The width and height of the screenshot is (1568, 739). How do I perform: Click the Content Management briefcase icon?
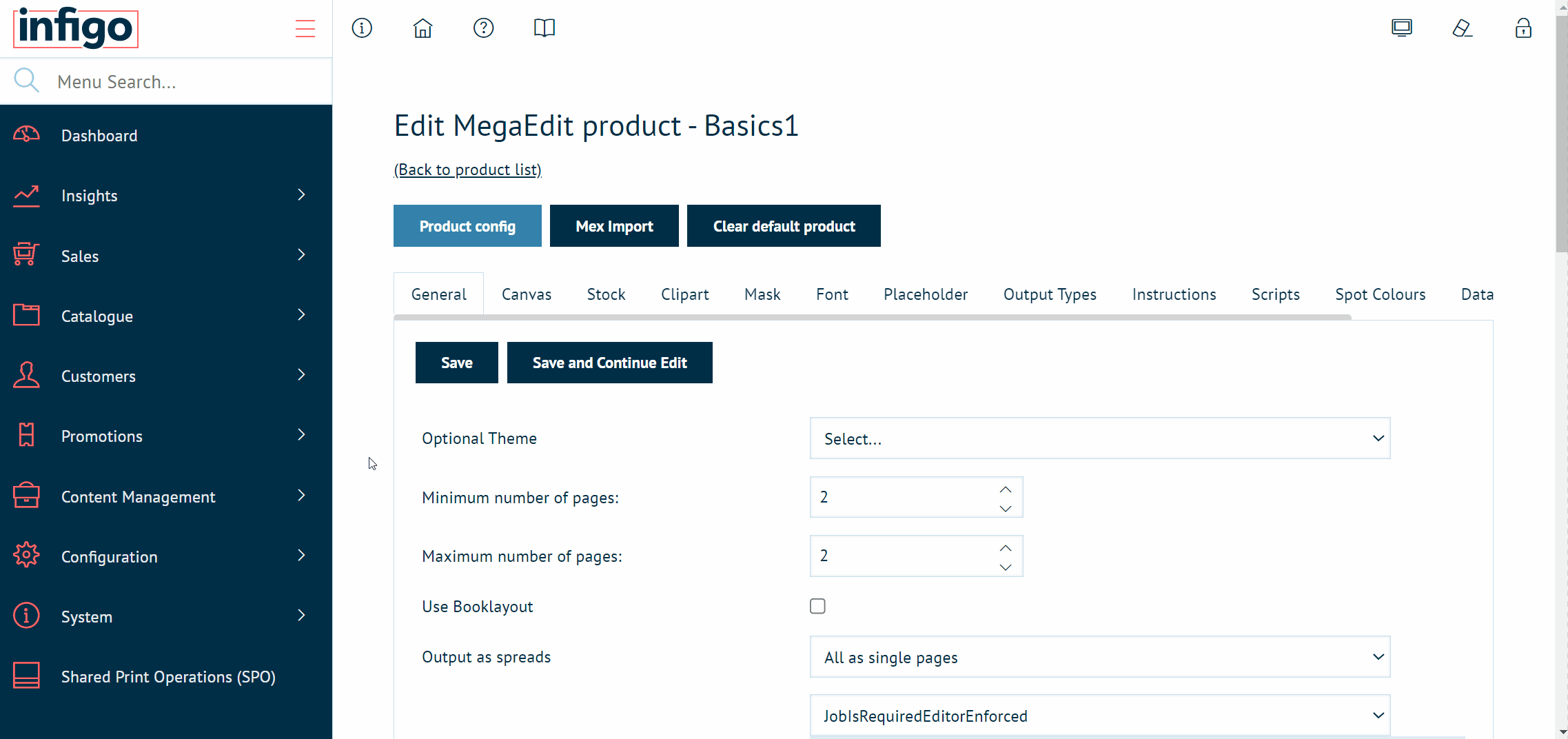pyautogui.click(x=26, y=496)
